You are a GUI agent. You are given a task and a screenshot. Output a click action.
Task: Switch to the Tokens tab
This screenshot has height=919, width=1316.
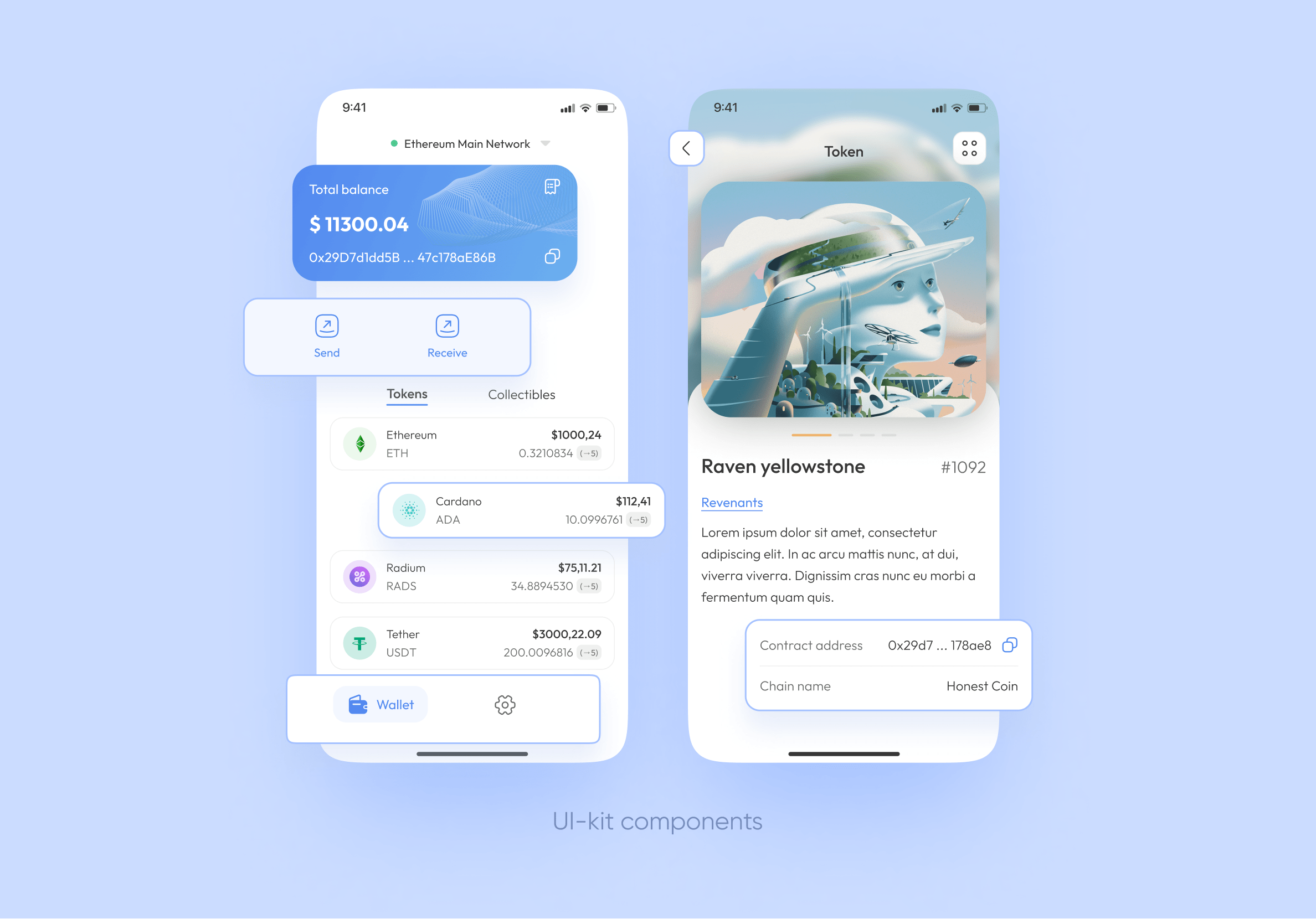tap(405, 393)
